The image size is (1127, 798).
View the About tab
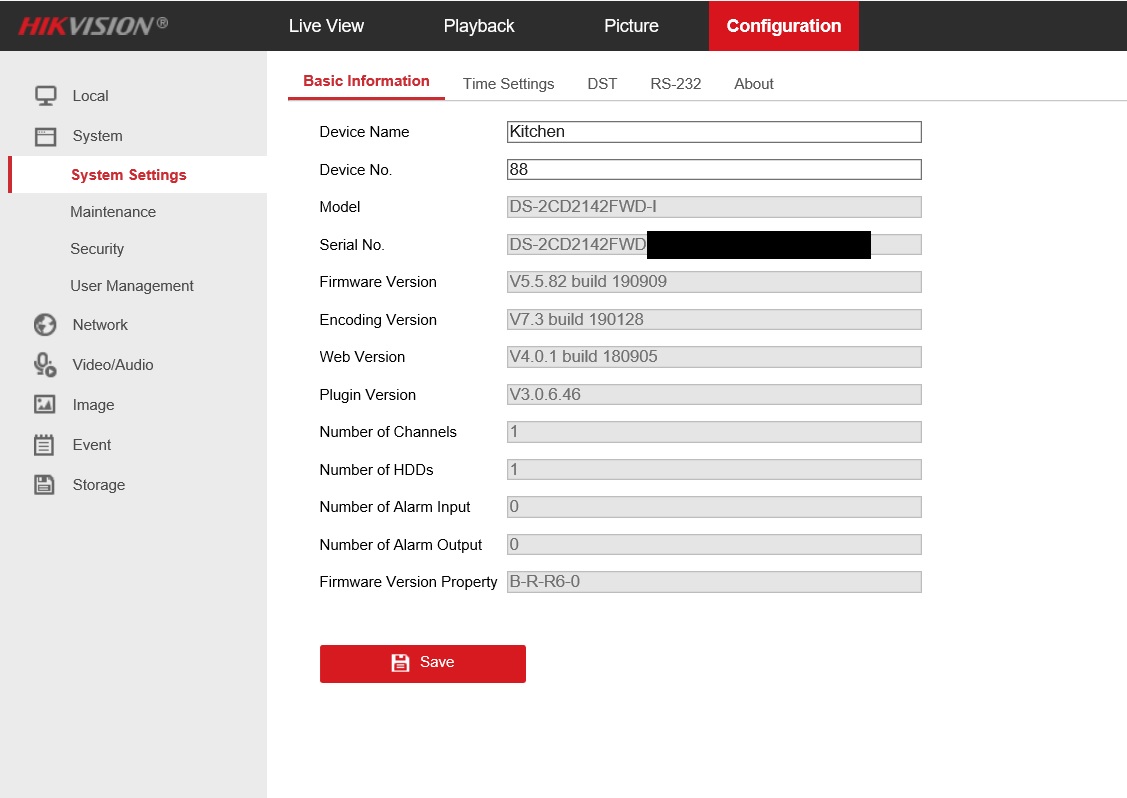click(753, 84)
